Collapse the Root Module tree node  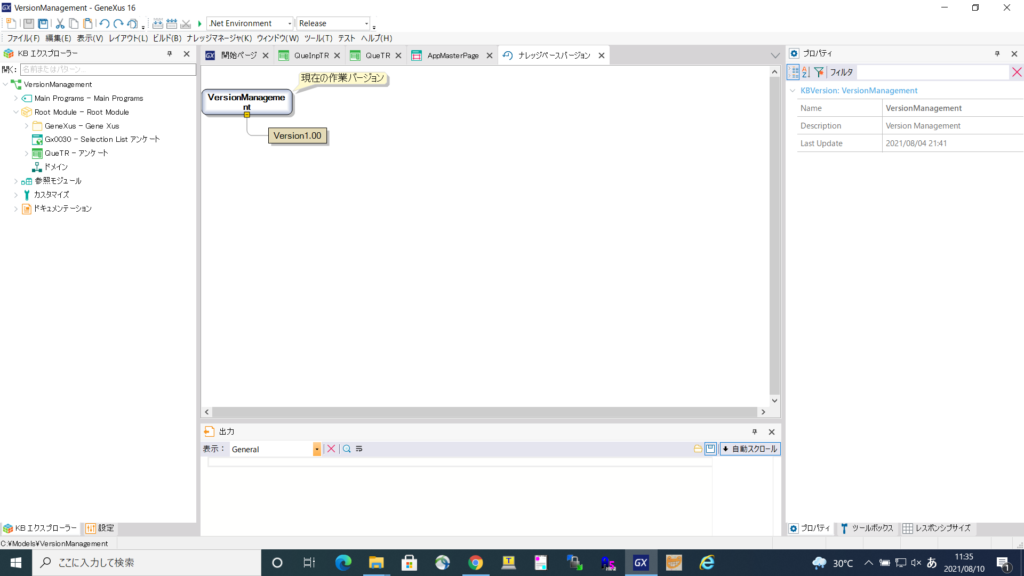tap(16, 112)
